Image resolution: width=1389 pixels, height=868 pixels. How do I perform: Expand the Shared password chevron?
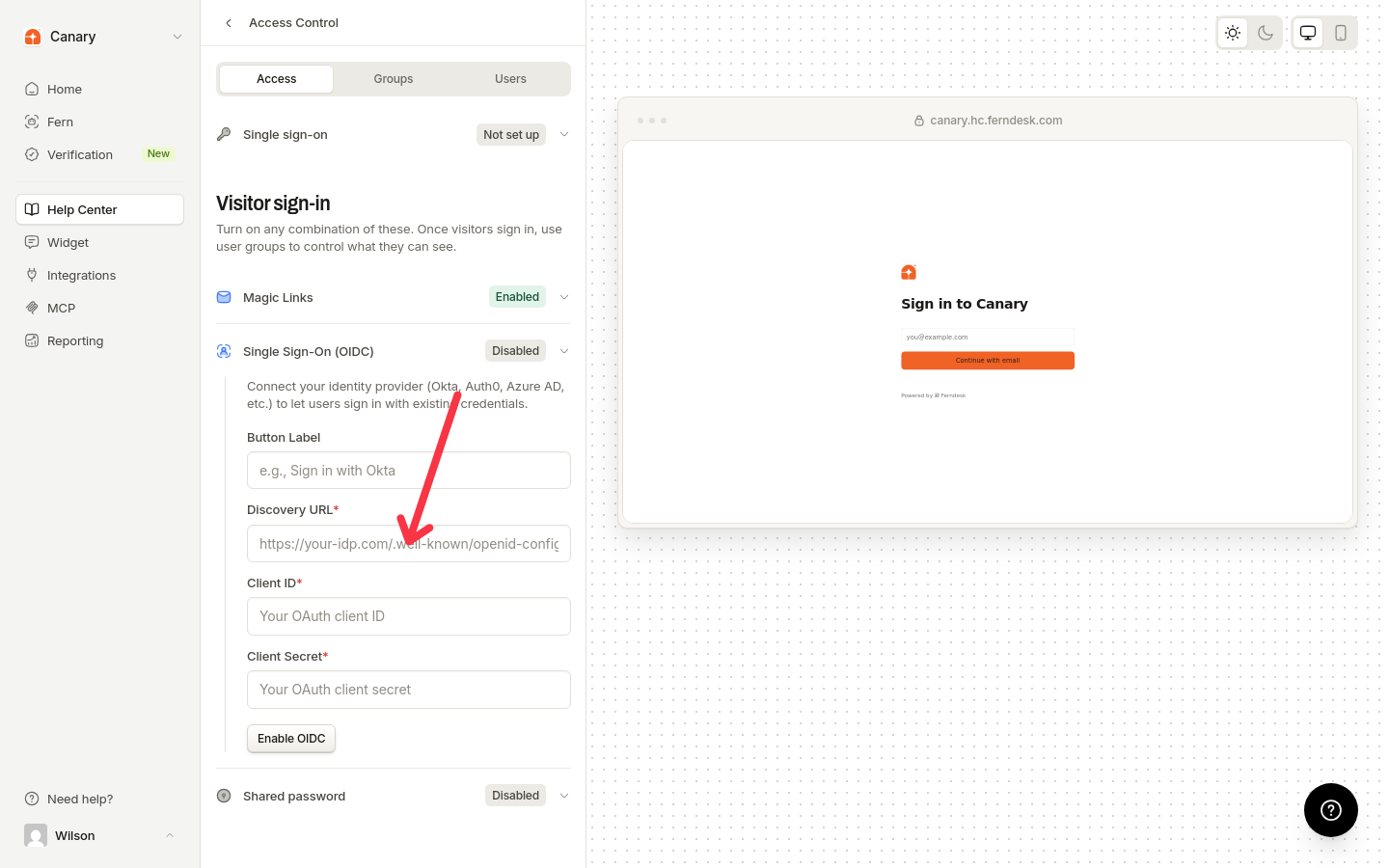click(x=564, y=796)
